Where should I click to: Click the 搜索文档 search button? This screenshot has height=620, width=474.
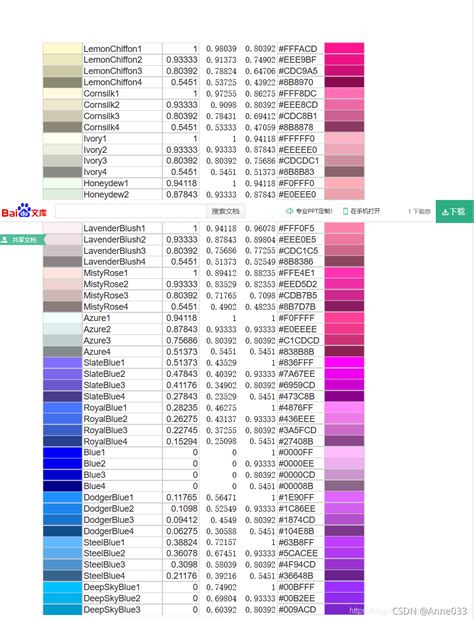click(225, 211)
